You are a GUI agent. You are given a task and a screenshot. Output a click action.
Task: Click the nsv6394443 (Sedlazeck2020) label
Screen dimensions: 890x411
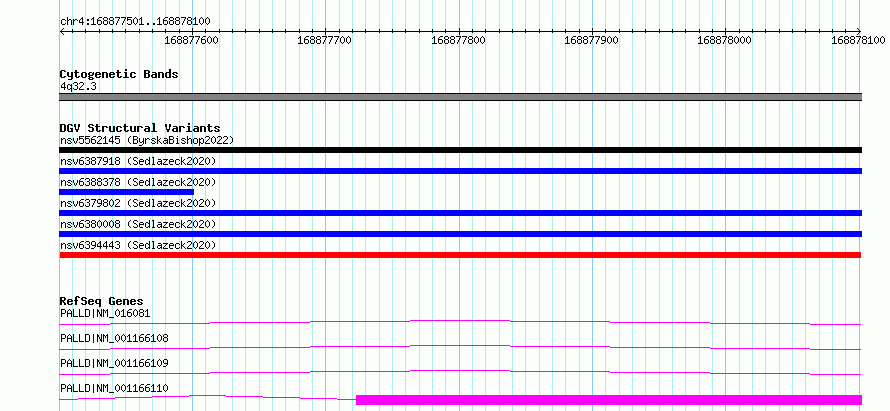pyautogui.click(x=138, y=245)
